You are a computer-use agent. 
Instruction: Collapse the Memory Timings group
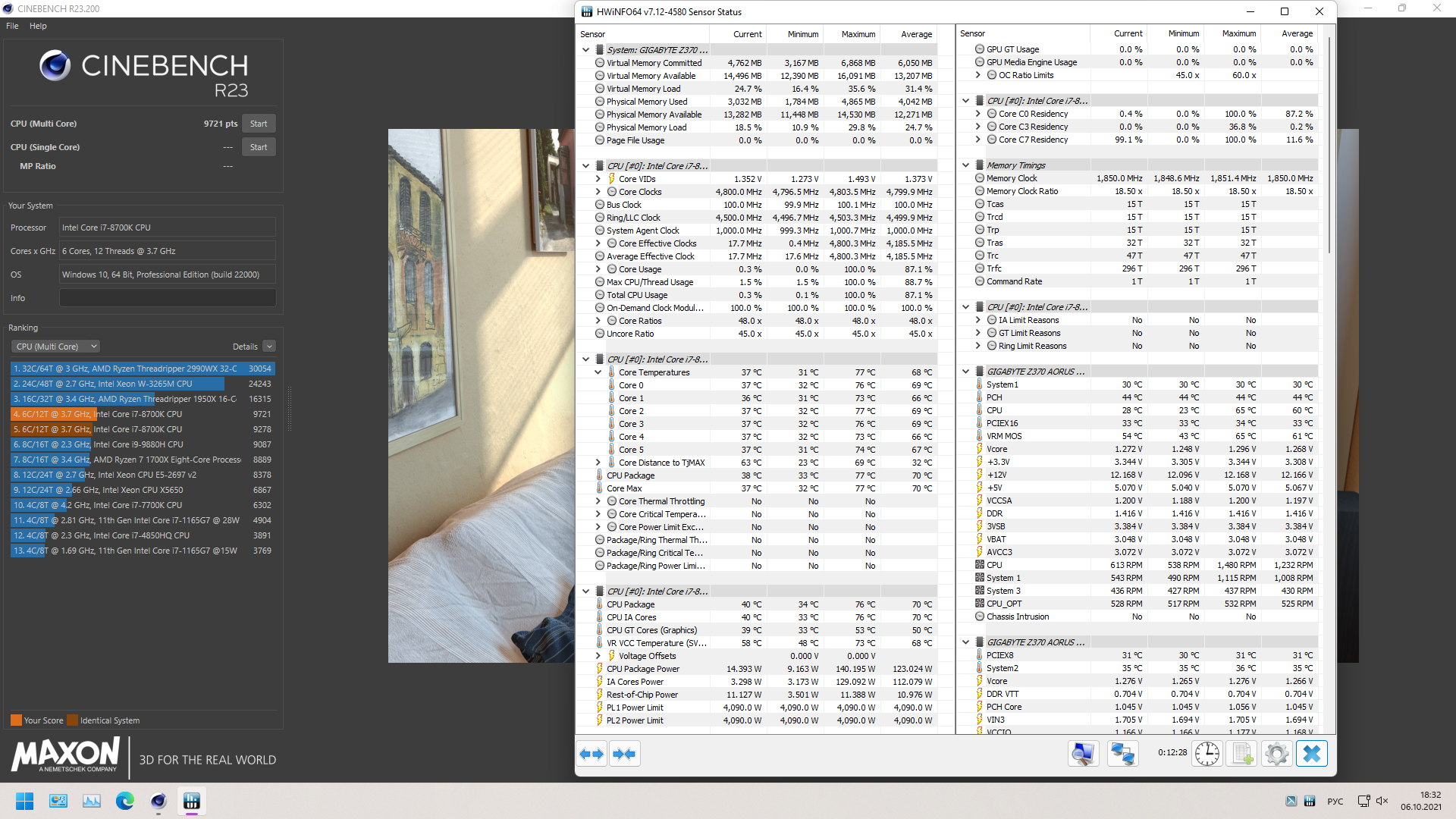tap(965, 165)
